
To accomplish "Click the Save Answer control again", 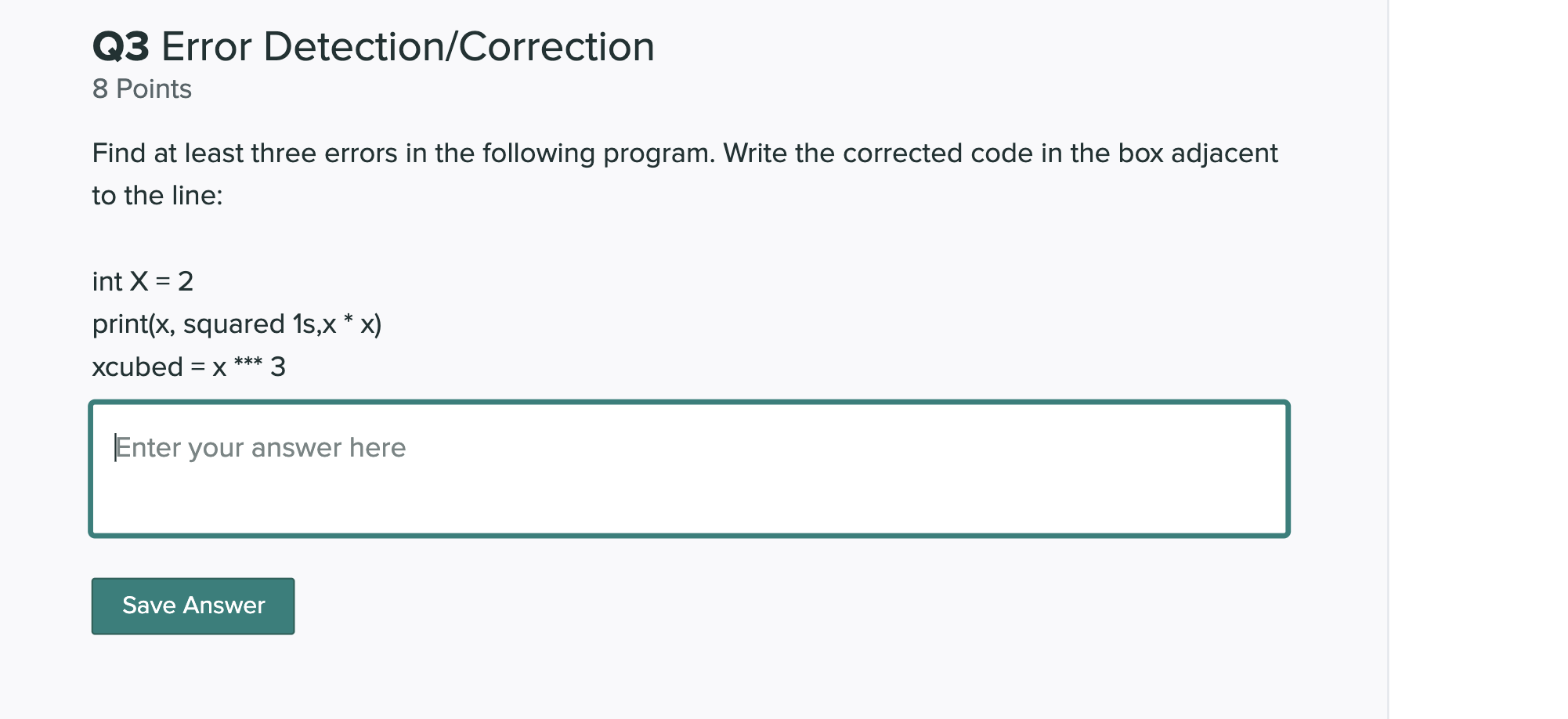I will (x=192, y=605).
